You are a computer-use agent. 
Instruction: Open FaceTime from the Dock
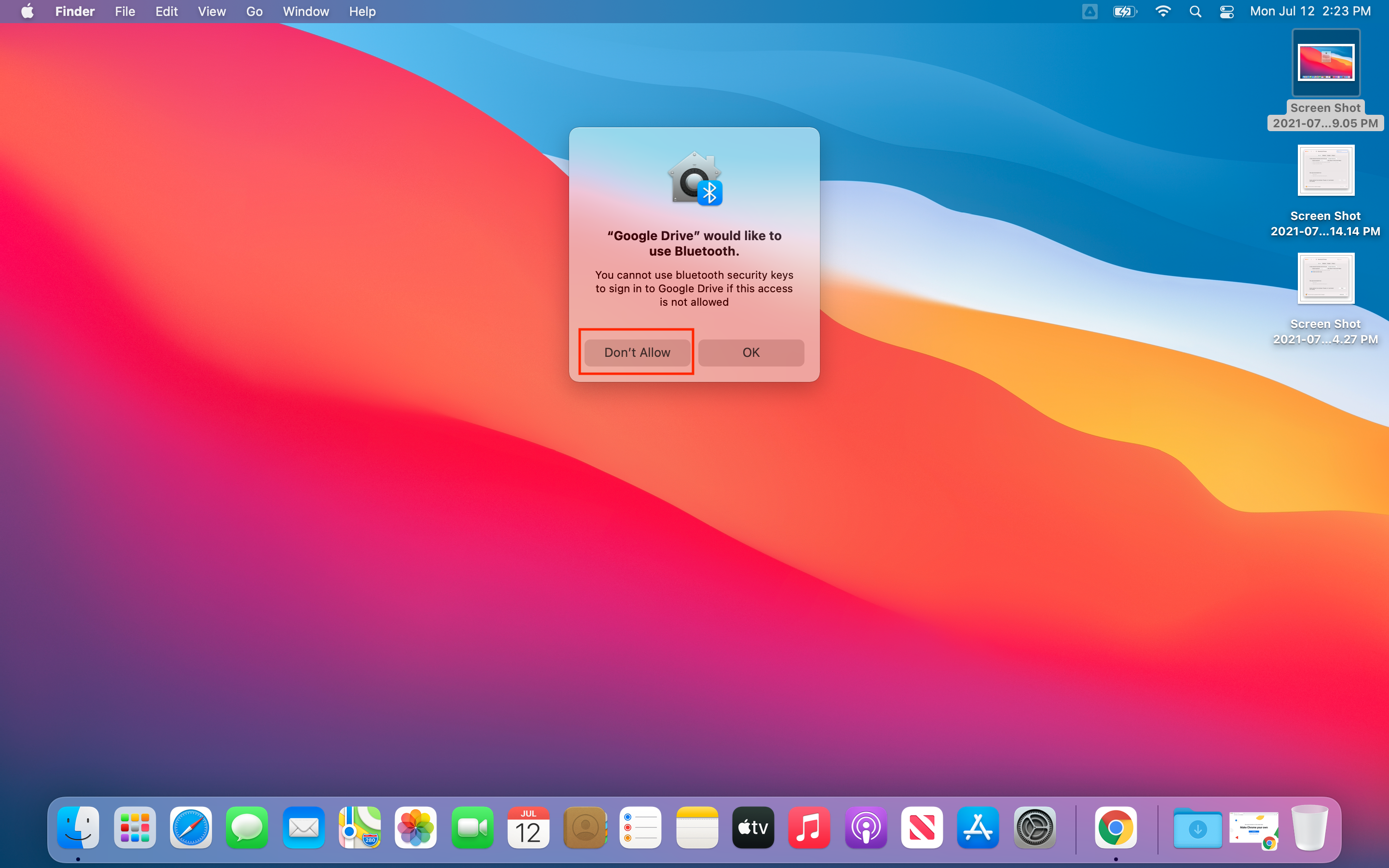click(472, 828)
